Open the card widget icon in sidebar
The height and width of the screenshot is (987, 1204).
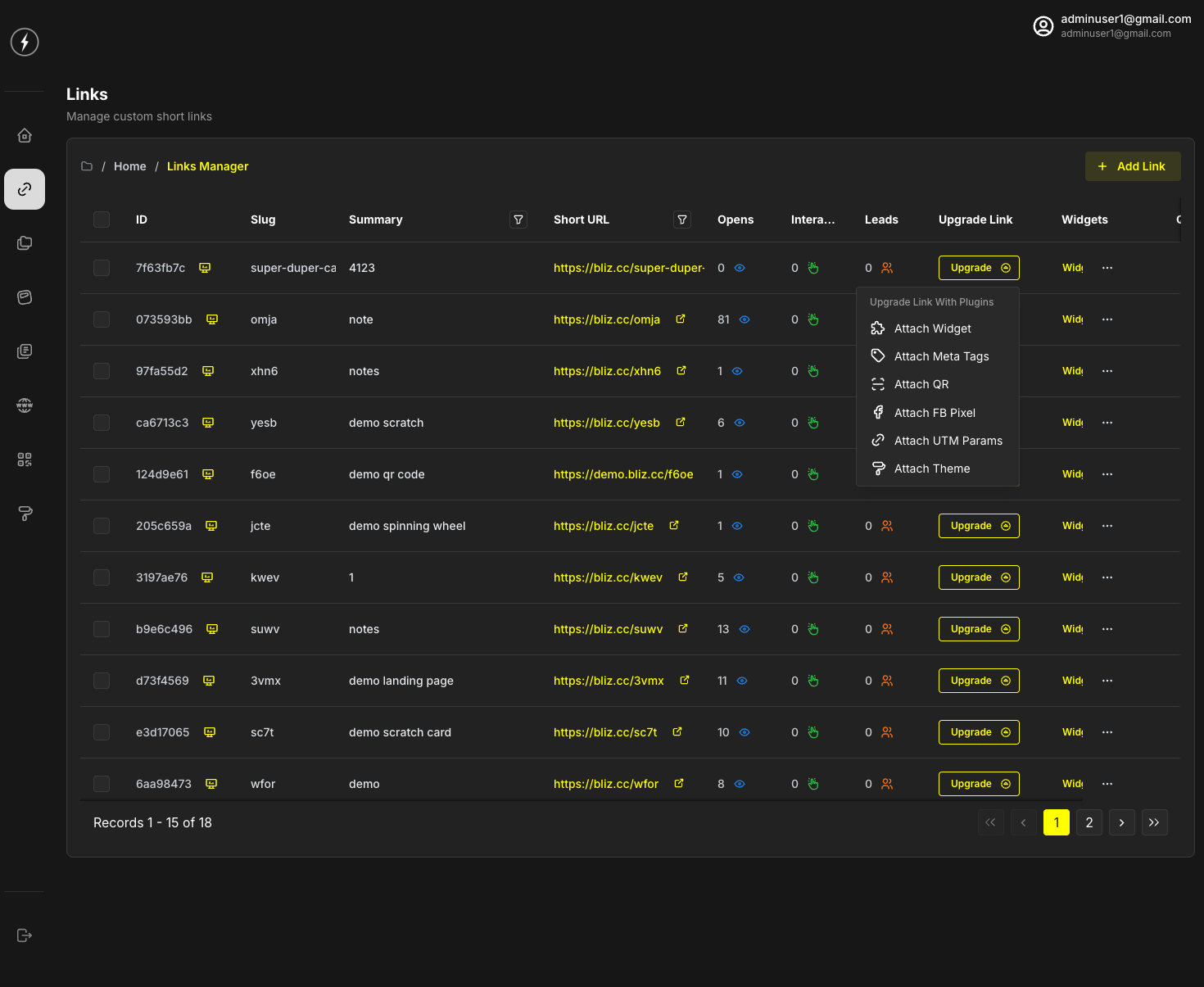(x=25, y=297)
